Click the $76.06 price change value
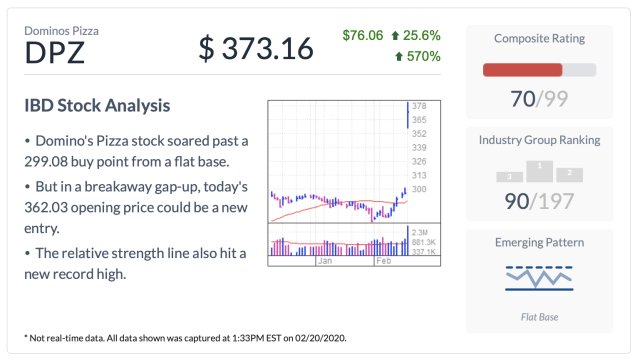 pyautogui.click(x=362, y=36)
